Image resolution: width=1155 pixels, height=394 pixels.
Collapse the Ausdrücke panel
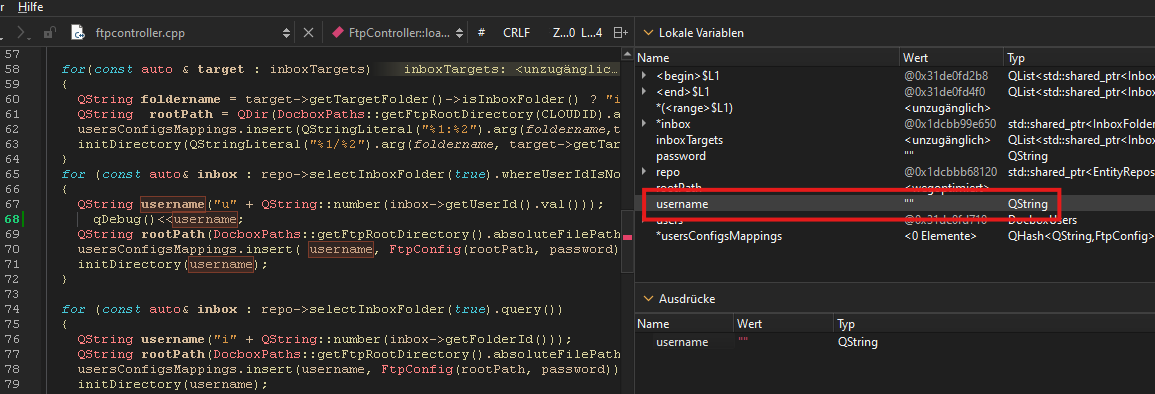[647, 299]
